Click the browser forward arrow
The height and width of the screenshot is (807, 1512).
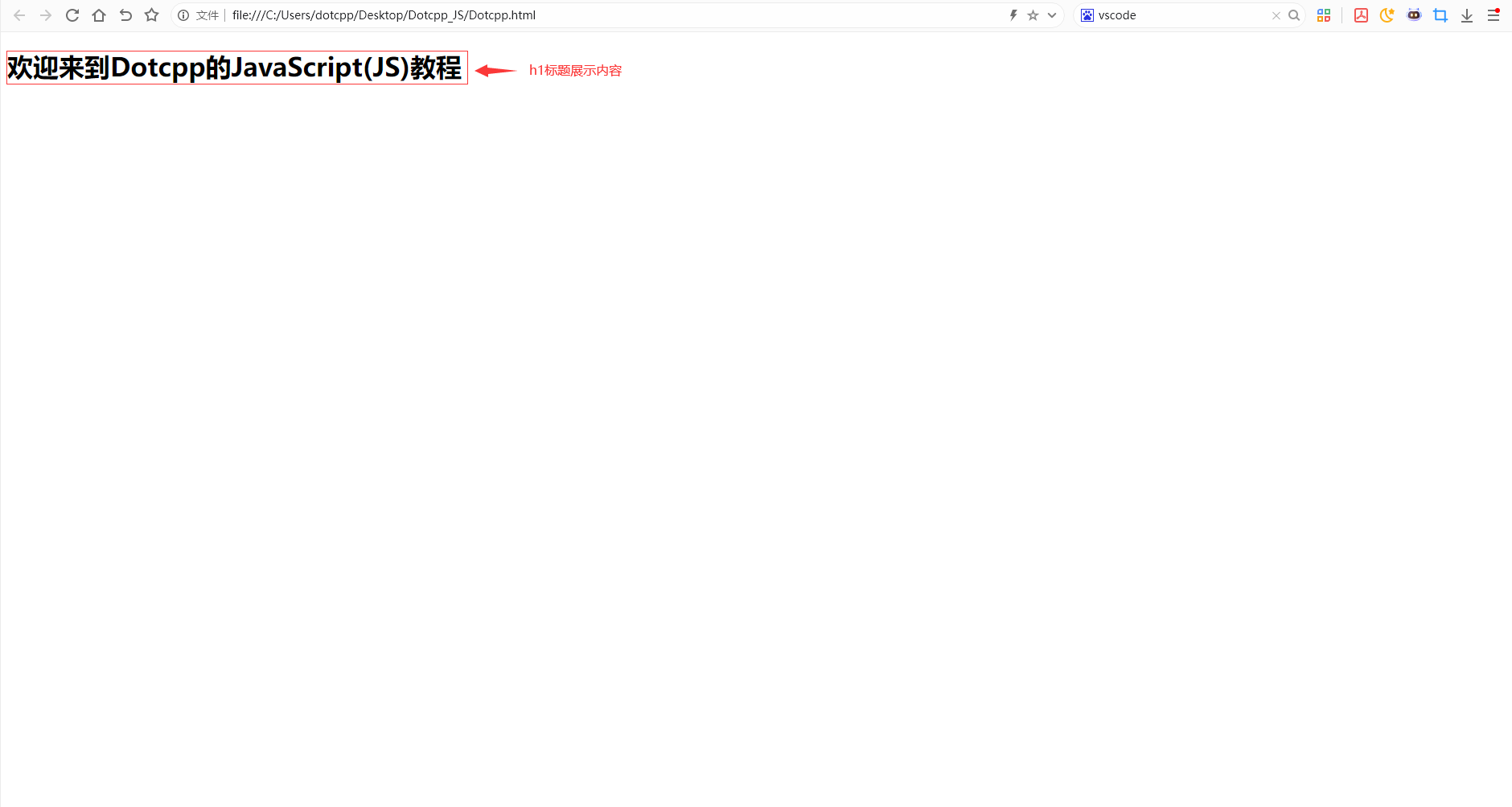[x=46, y=15]
